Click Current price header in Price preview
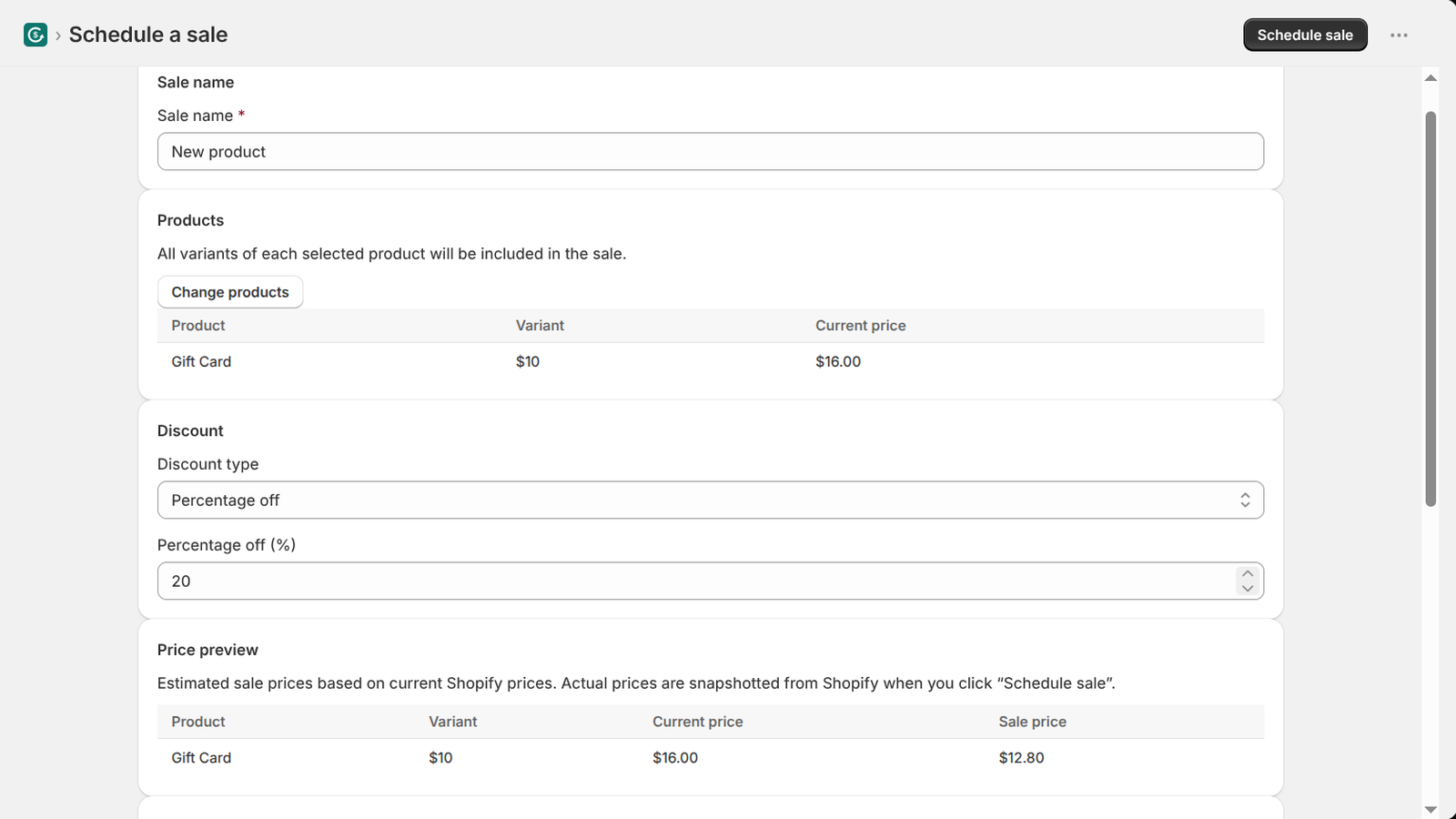The height and width of the screenshot is (819, 1456). [x=698, y=722]
